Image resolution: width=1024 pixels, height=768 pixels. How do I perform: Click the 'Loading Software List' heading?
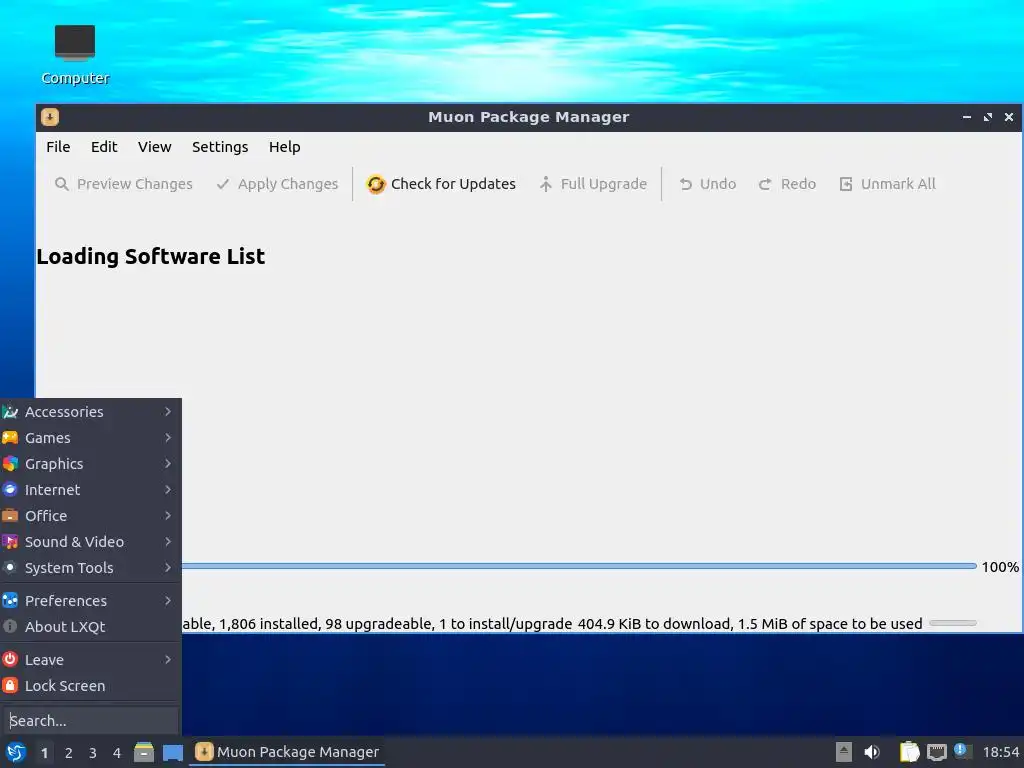pyautogui.click(x=151, y=257)
